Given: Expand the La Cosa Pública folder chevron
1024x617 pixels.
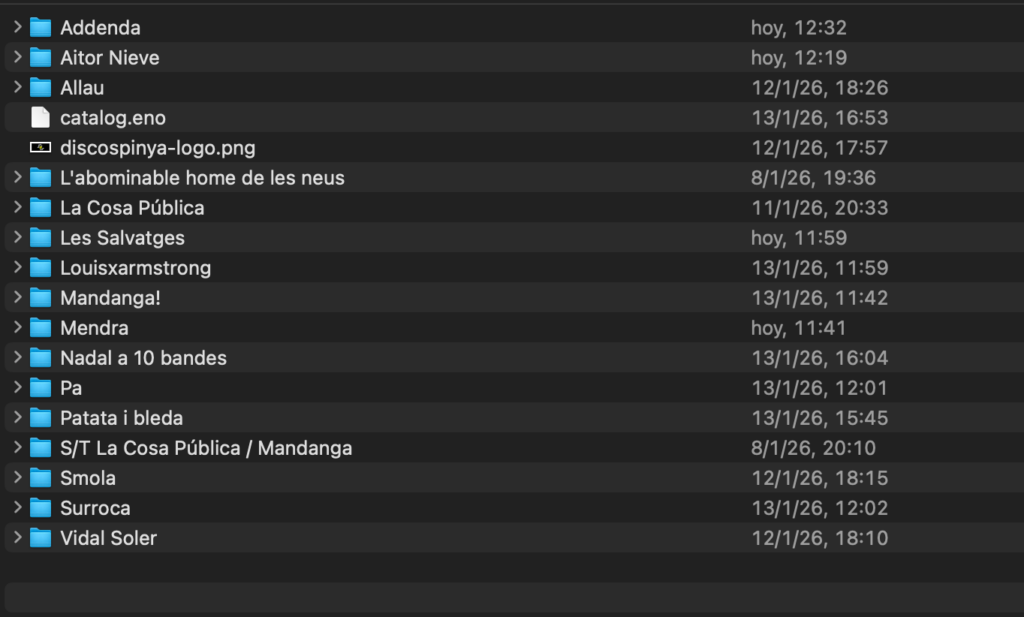Looking at the screenshot, I should (x=17, y=208).
